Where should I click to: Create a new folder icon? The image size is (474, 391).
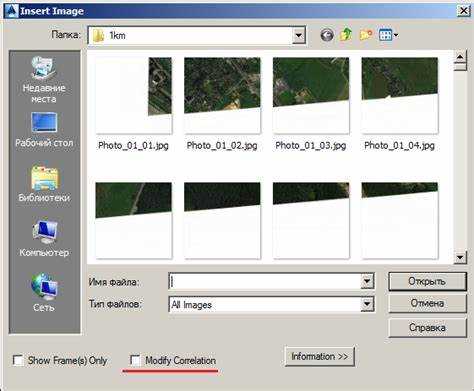pyautogui.click(x=366, y=35)
